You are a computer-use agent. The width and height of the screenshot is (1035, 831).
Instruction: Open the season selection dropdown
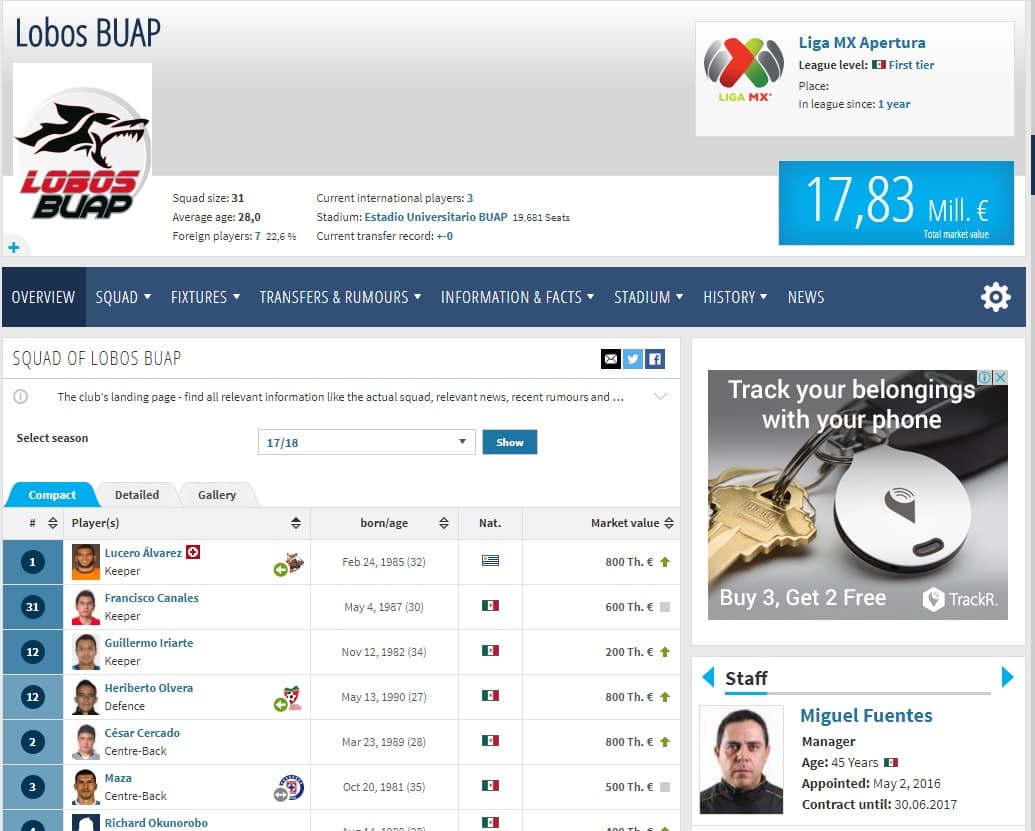365,442
